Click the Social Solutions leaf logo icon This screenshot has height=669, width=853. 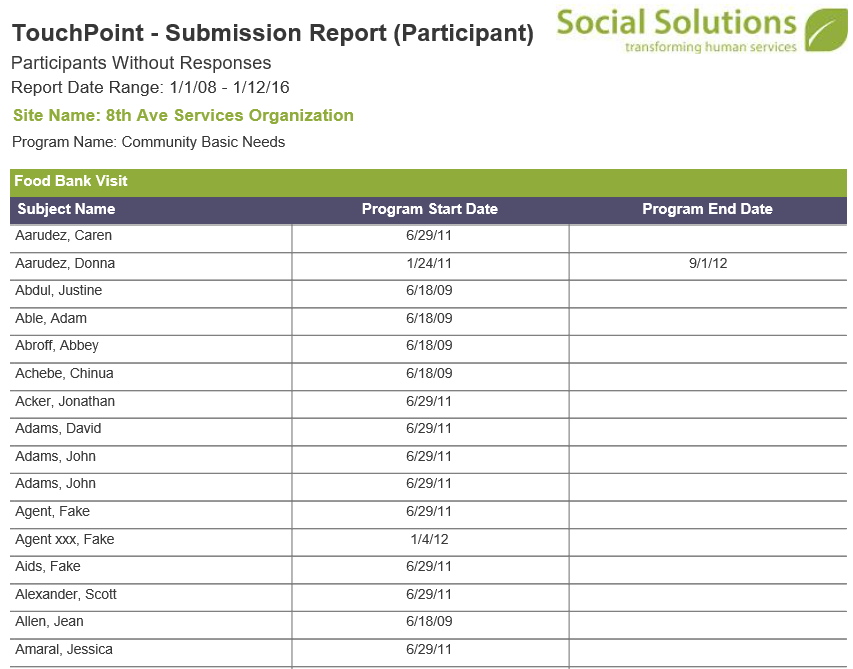825,30
